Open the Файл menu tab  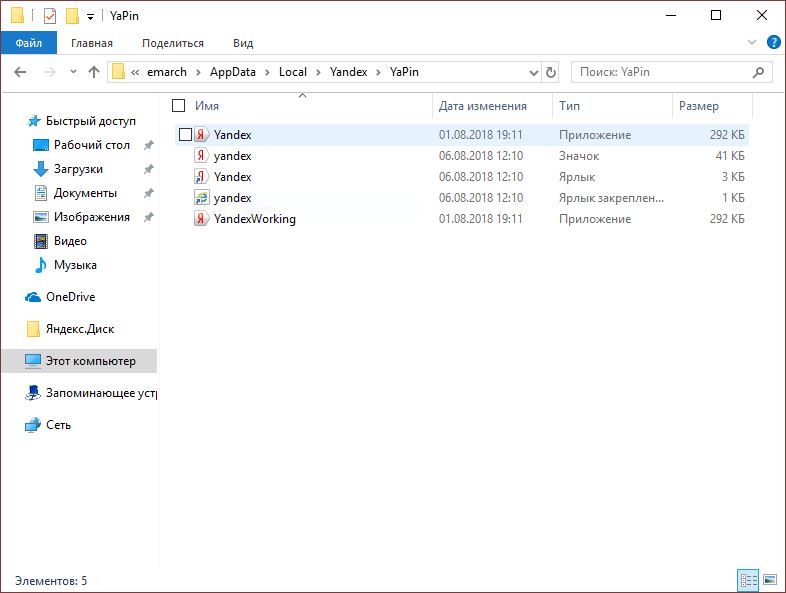tap(28, 43)
